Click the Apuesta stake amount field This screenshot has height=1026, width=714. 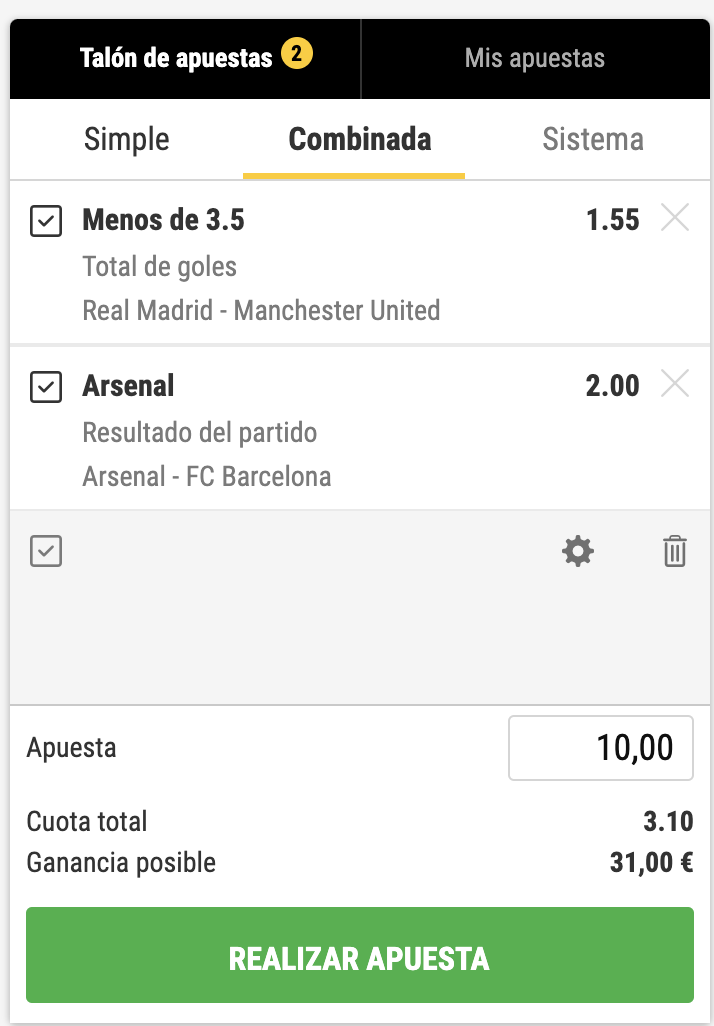point(600,747)
